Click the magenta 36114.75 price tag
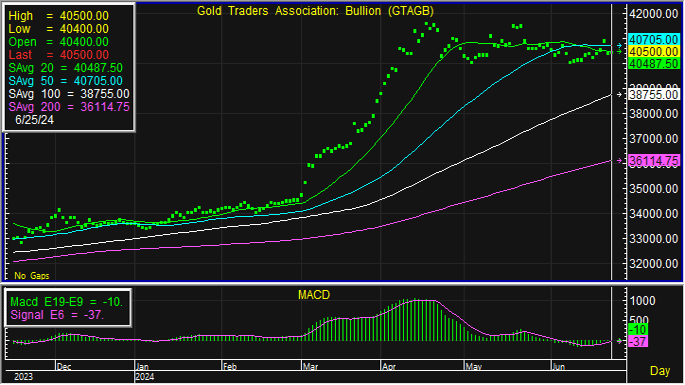Viewport: 685px width, 385px height. click(x=654, y=161)
